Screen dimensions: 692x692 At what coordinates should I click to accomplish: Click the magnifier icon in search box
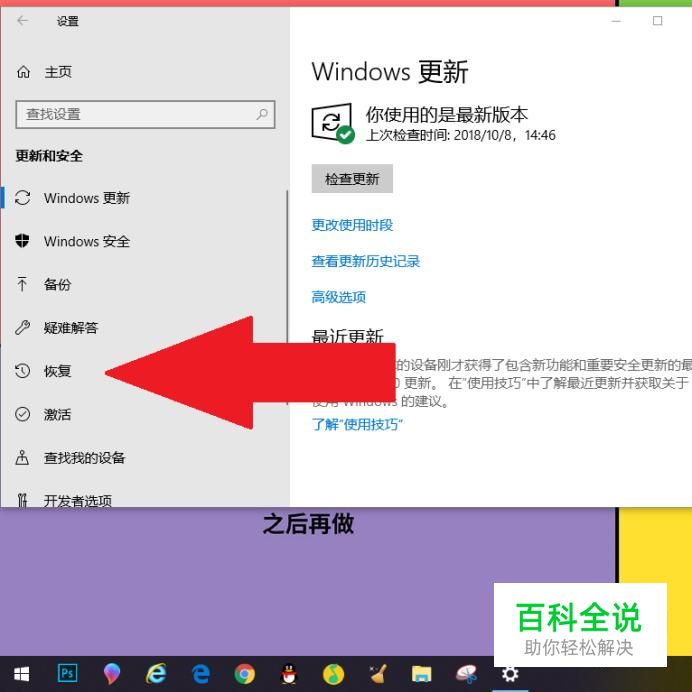[x=262, y=114]
